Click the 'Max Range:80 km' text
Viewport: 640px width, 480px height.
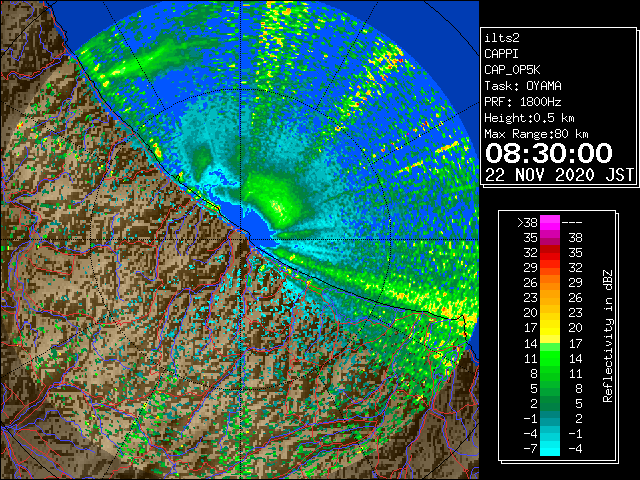[x=536, y=134]
